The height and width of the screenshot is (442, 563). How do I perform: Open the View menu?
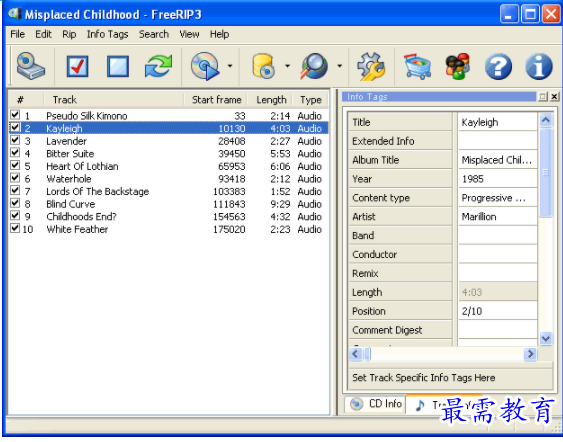pyautogui.click(x=189, y=34)
